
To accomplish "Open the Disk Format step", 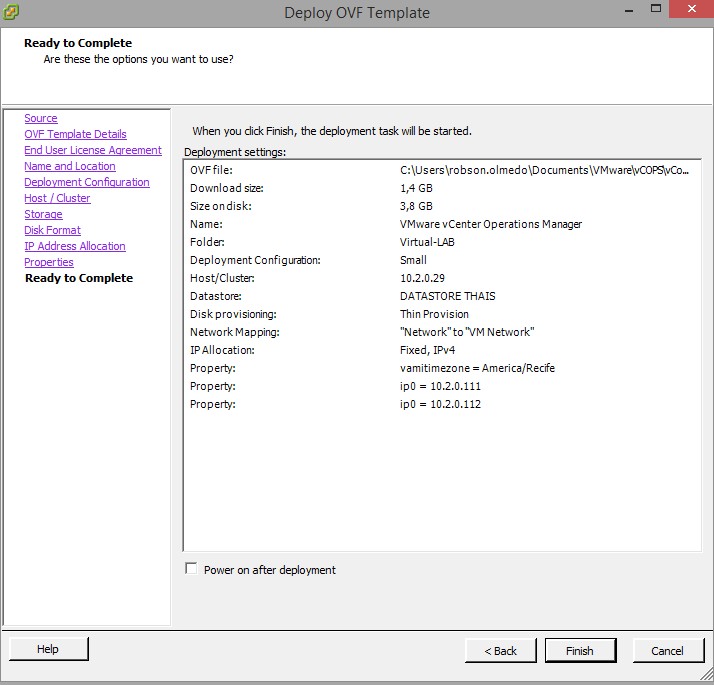I will (x=52, y=230).
